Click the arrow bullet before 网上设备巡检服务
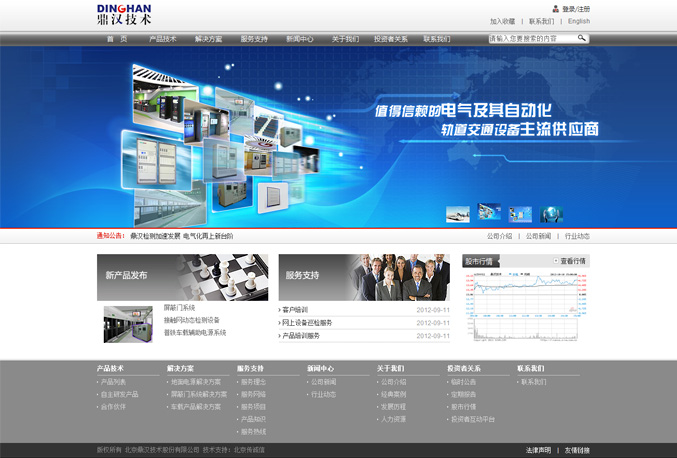 coord(280,323)
